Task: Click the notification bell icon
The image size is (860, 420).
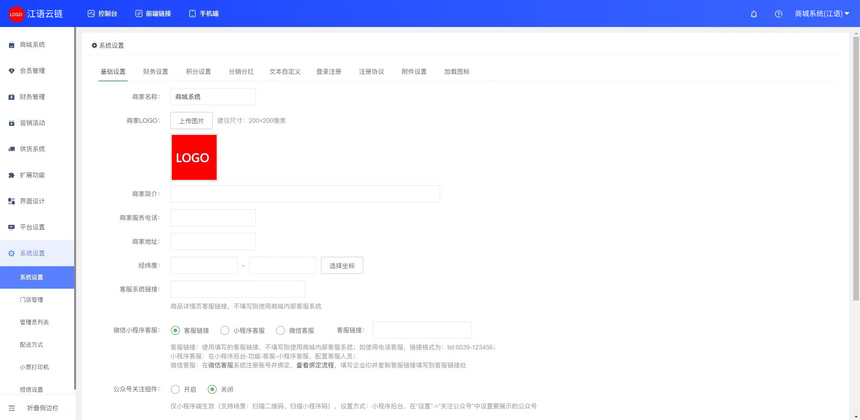Action: point(754,14)
